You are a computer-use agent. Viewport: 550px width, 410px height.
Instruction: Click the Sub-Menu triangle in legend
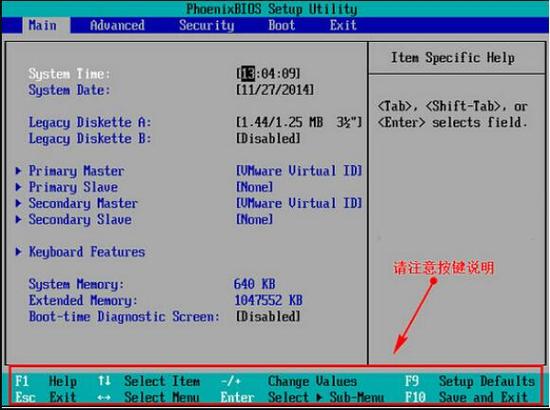tap(319, 397)
